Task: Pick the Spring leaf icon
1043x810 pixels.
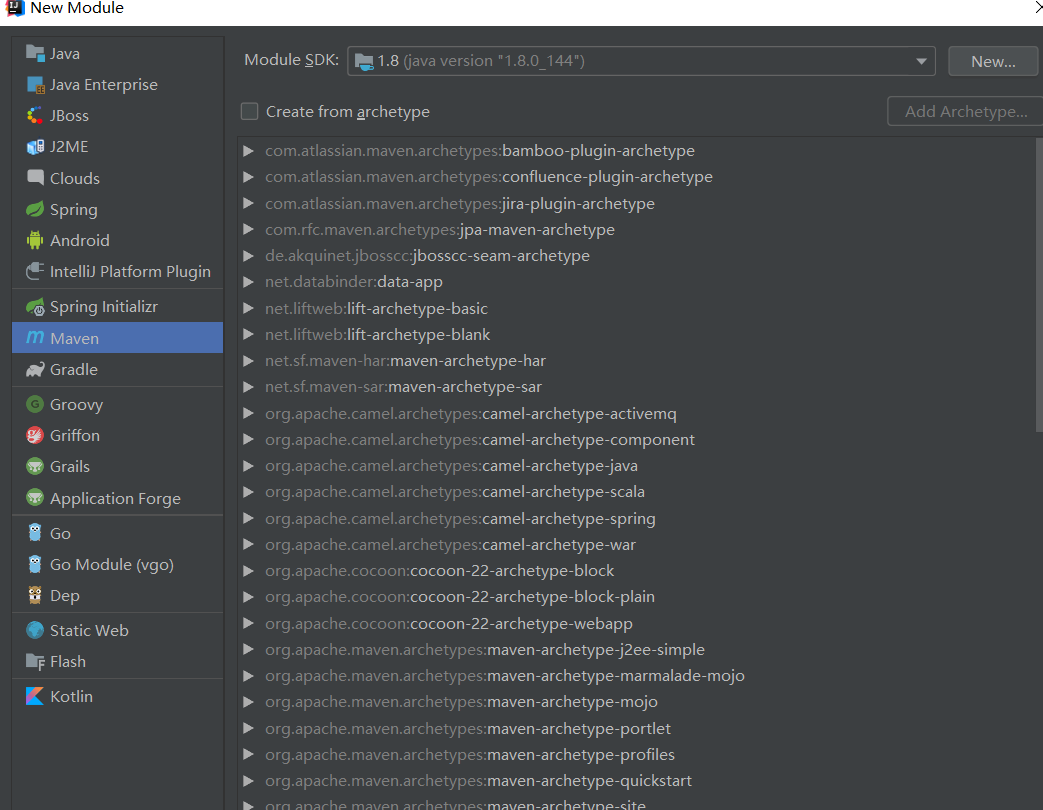Action: pos(35,209)
